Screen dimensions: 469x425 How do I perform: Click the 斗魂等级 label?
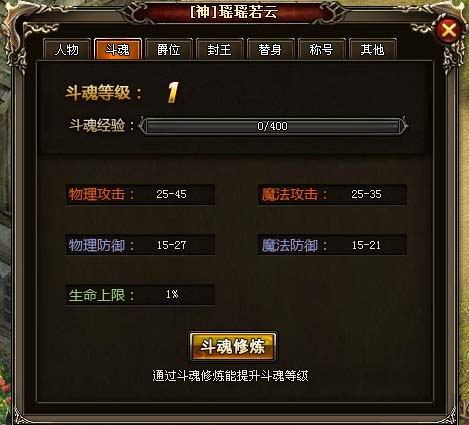tap(104, 93)
